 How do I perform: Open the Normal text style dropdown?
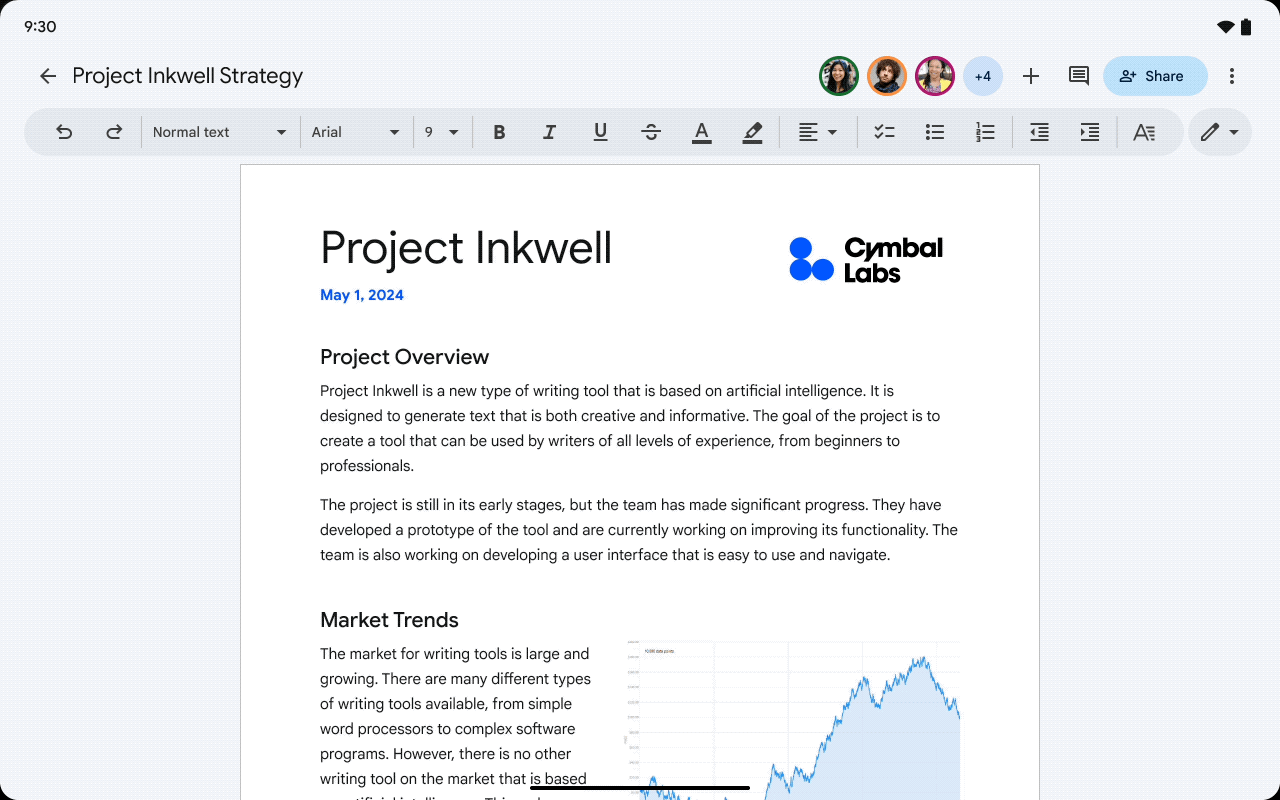pyautogui.click(x=220, y=132)
